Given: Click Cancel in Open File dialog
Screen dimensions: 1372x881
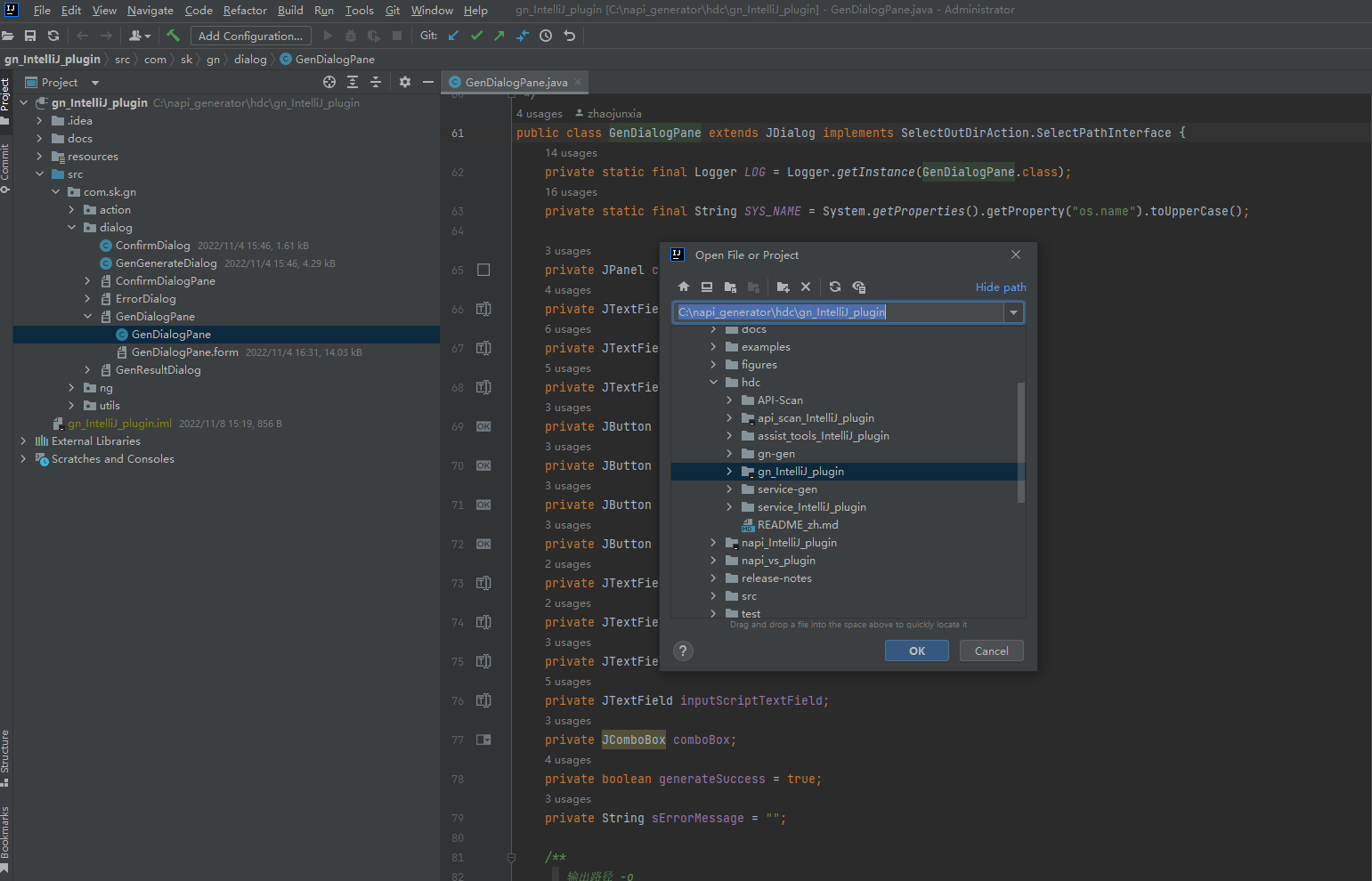Looking at the screenshot, I should click(x=992, y=651).
